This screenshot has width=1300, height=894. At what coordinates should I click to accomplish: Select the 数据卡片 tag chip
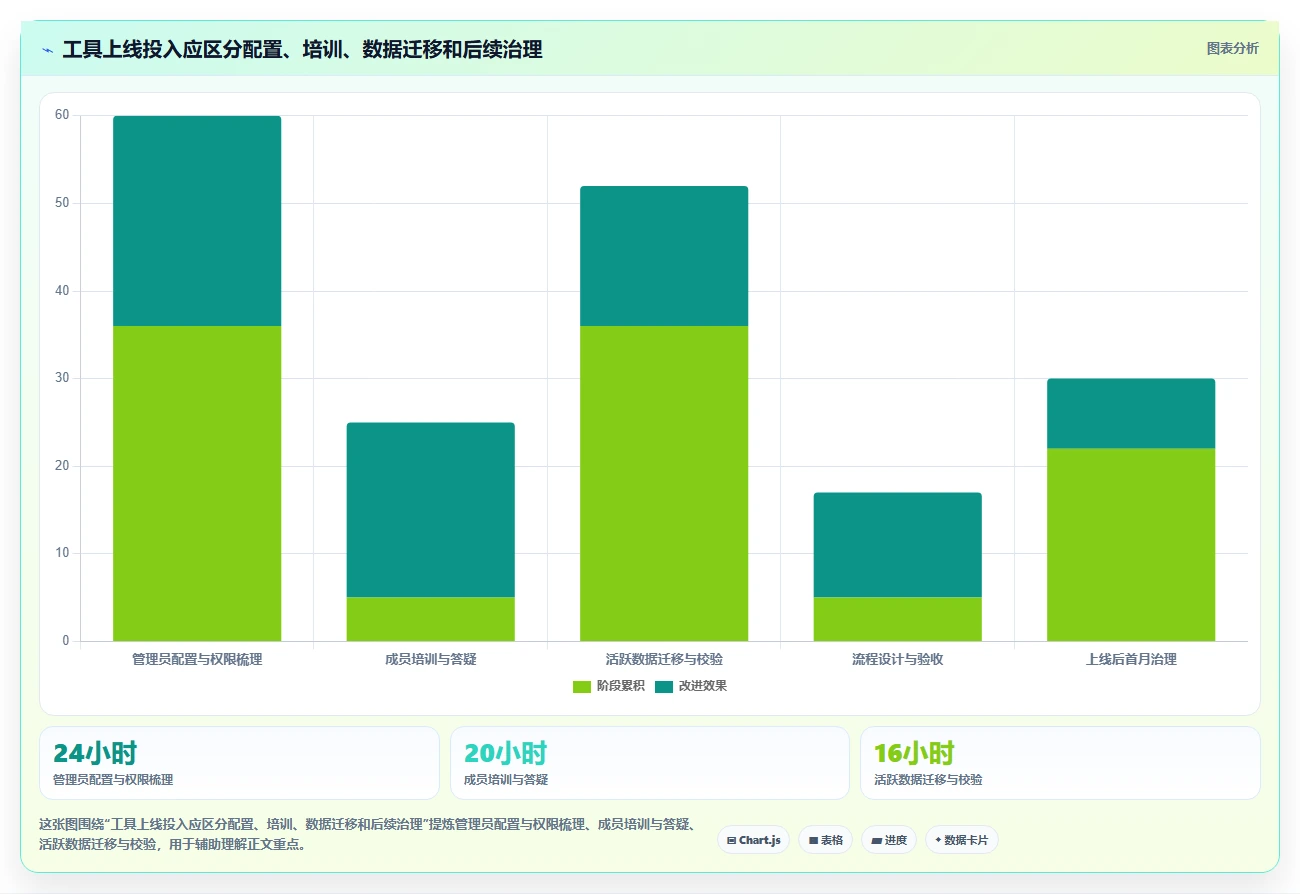pyautogui.click(x=961, y=840)
